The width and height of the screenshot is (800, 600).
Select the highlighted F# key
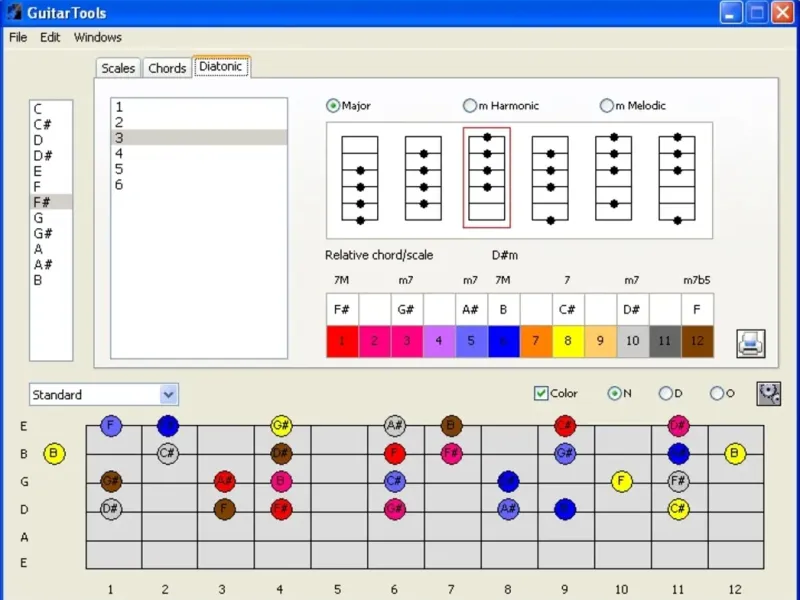(x=51, y=202)
